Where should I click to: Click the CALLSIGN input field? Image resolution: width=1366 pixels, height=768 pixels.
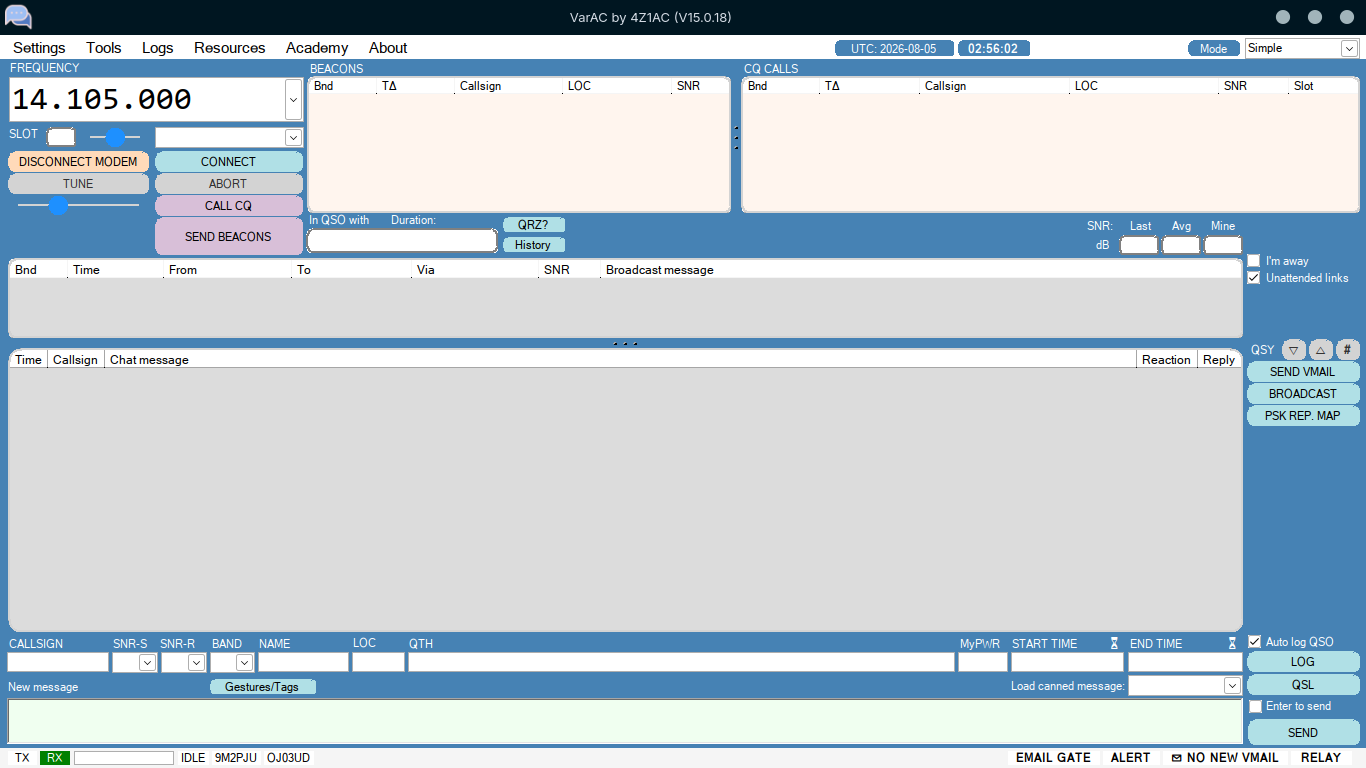[58, 662]
